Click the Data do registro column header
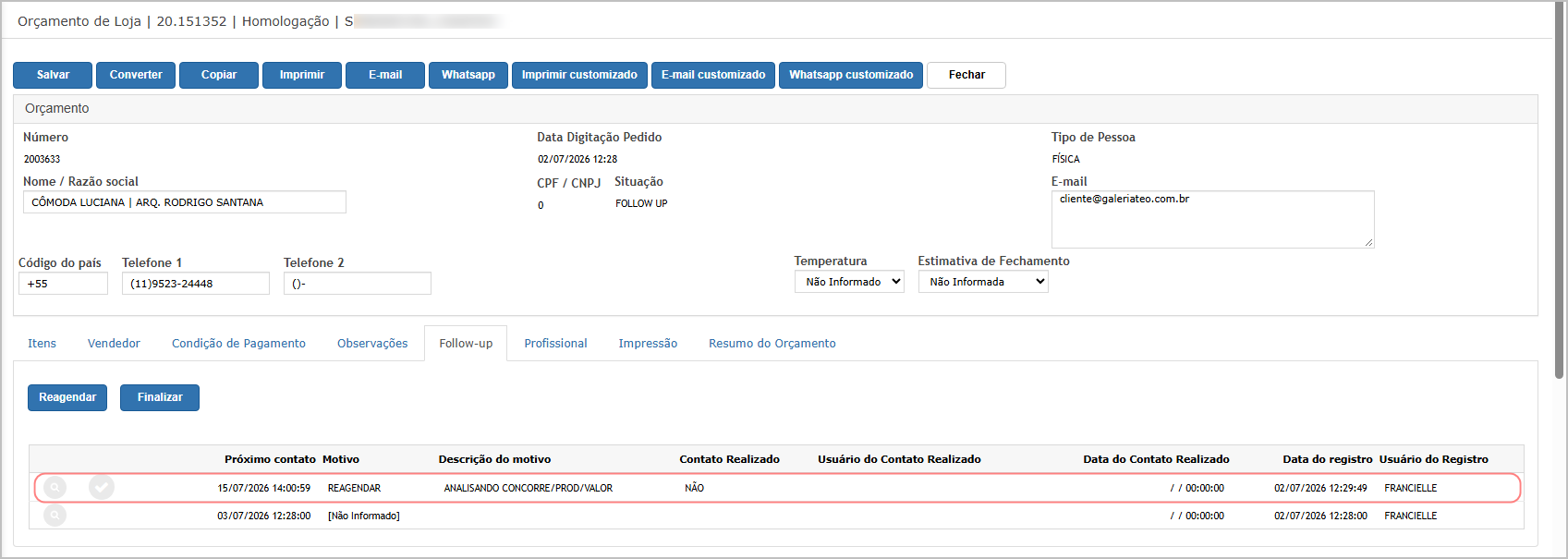 pos(1328,459)
